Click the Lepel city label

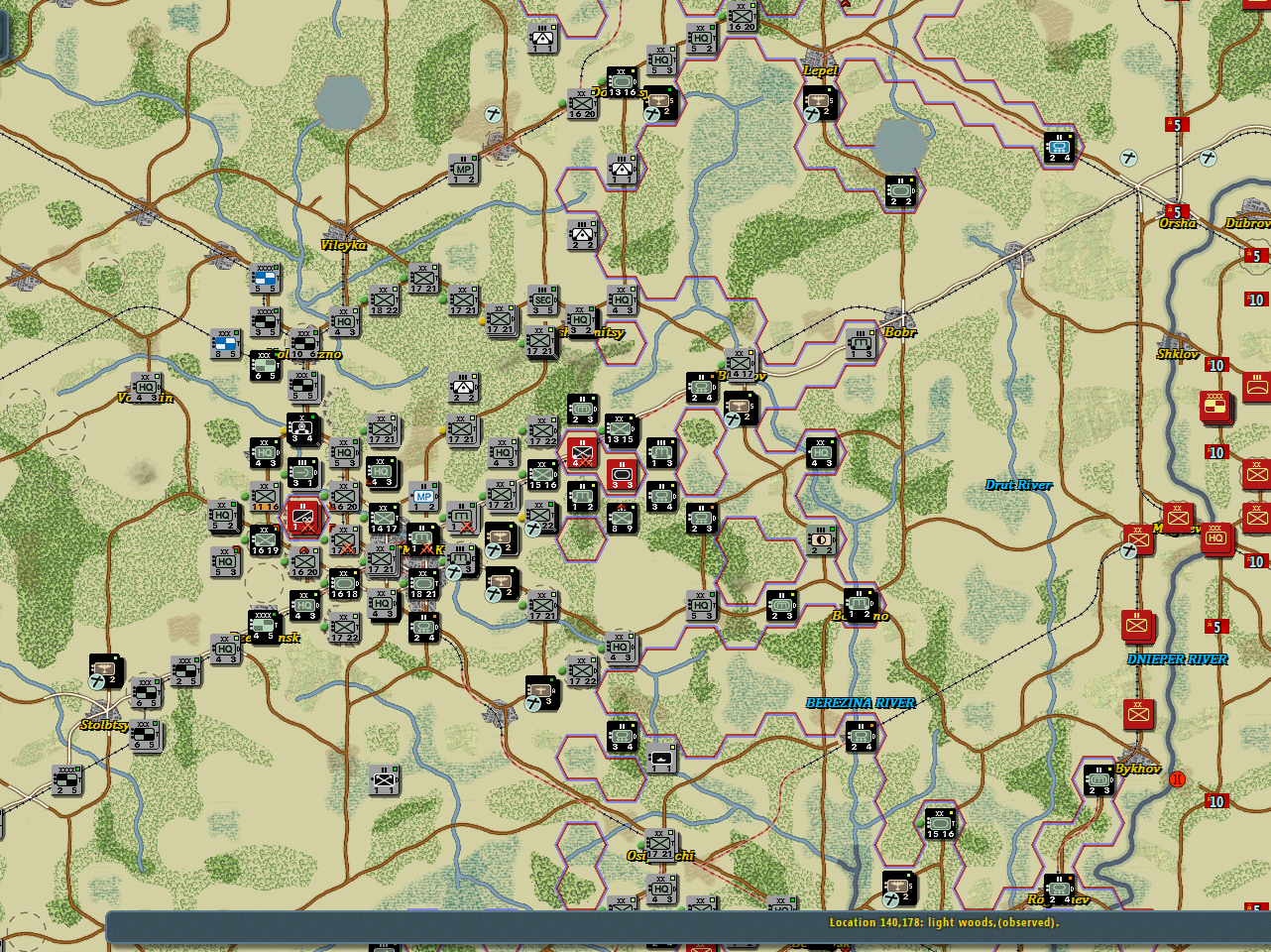[820, 70]
